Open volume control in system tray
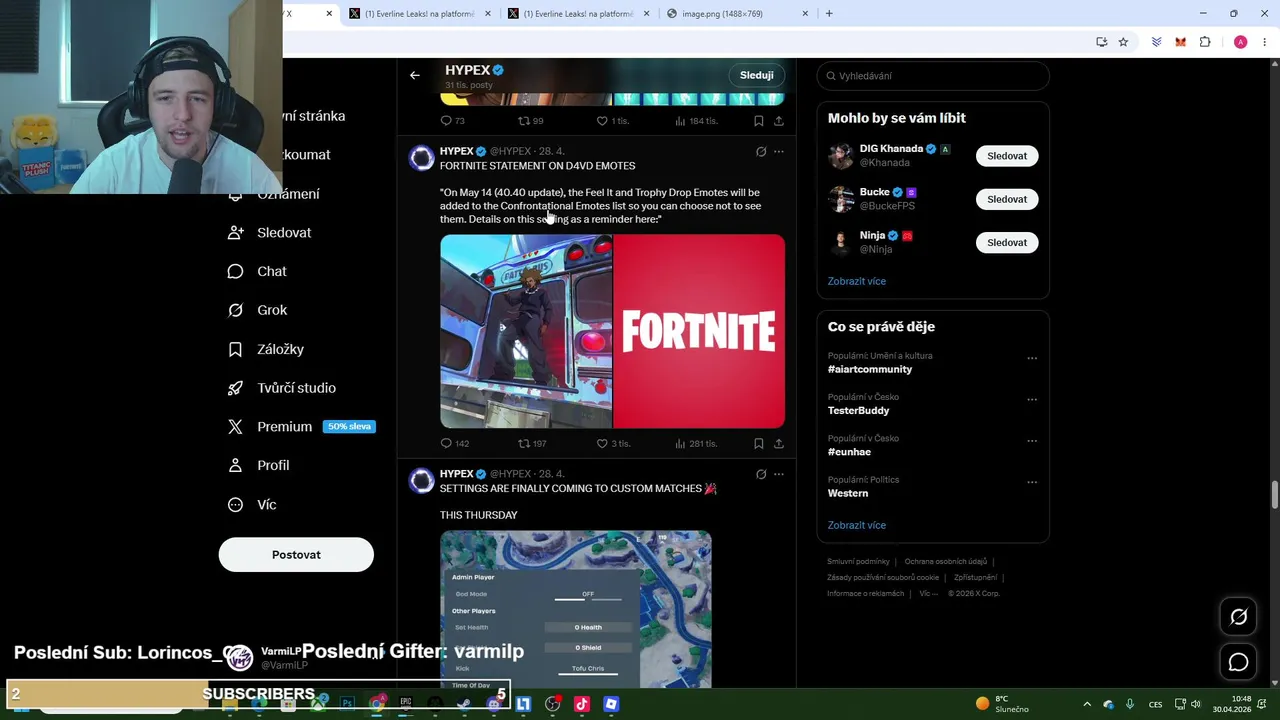The image size is (1280, 720). coord(1195,704)
